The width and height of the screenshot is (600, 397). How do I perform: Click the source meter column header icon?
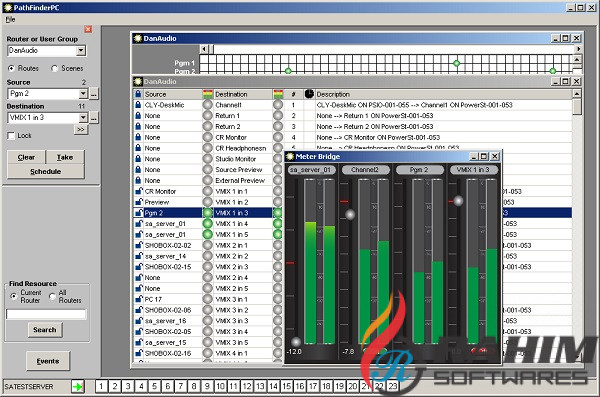point(207,94)
